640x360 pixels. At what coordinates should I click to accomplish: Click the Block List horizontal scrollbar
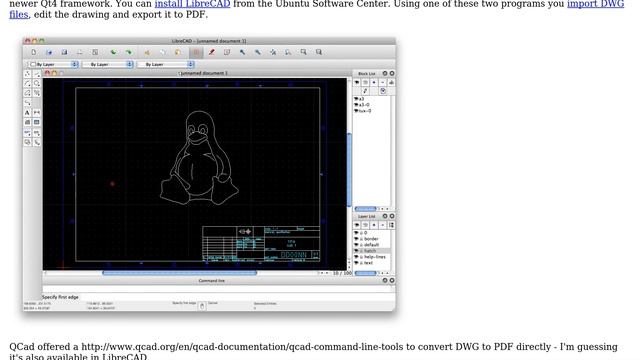pos(366,209)
